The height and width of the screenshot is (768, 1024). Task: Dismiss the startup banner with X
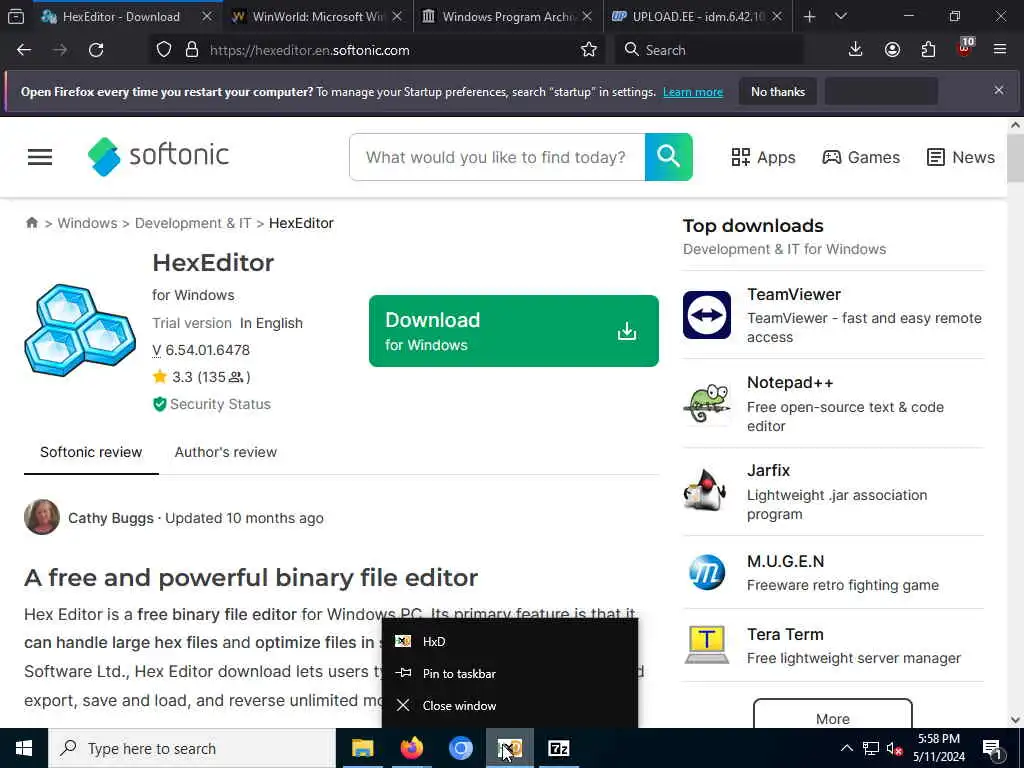(x=999, y=90)
